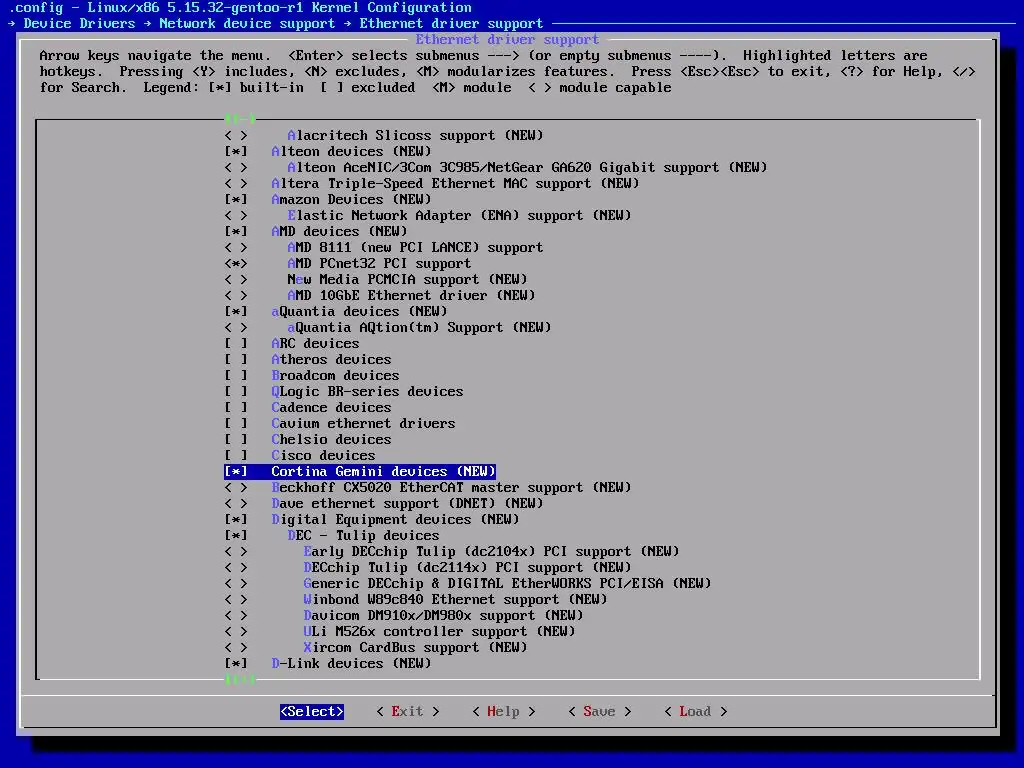Click bottom green scroll-down indicator
The image size is (1024, 768).
click(x=240, y=680)
